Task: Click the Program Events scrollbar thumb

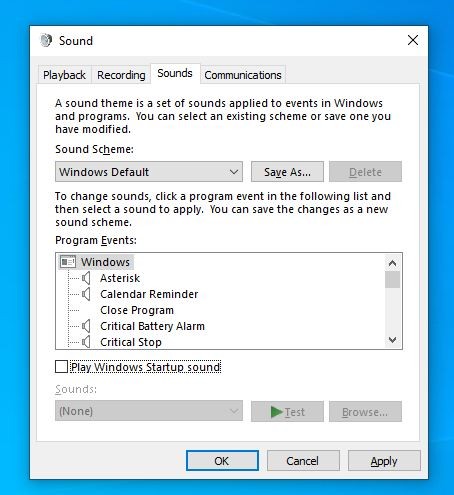Action: 392,279
